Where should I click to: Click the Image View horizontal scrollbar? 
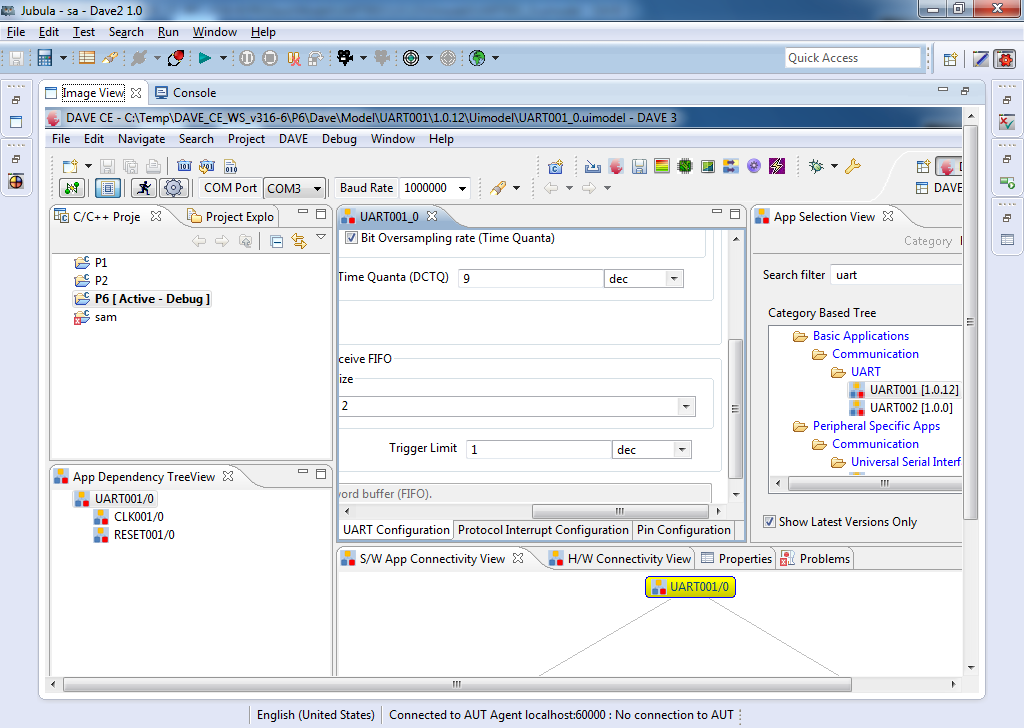pos(457,684)
